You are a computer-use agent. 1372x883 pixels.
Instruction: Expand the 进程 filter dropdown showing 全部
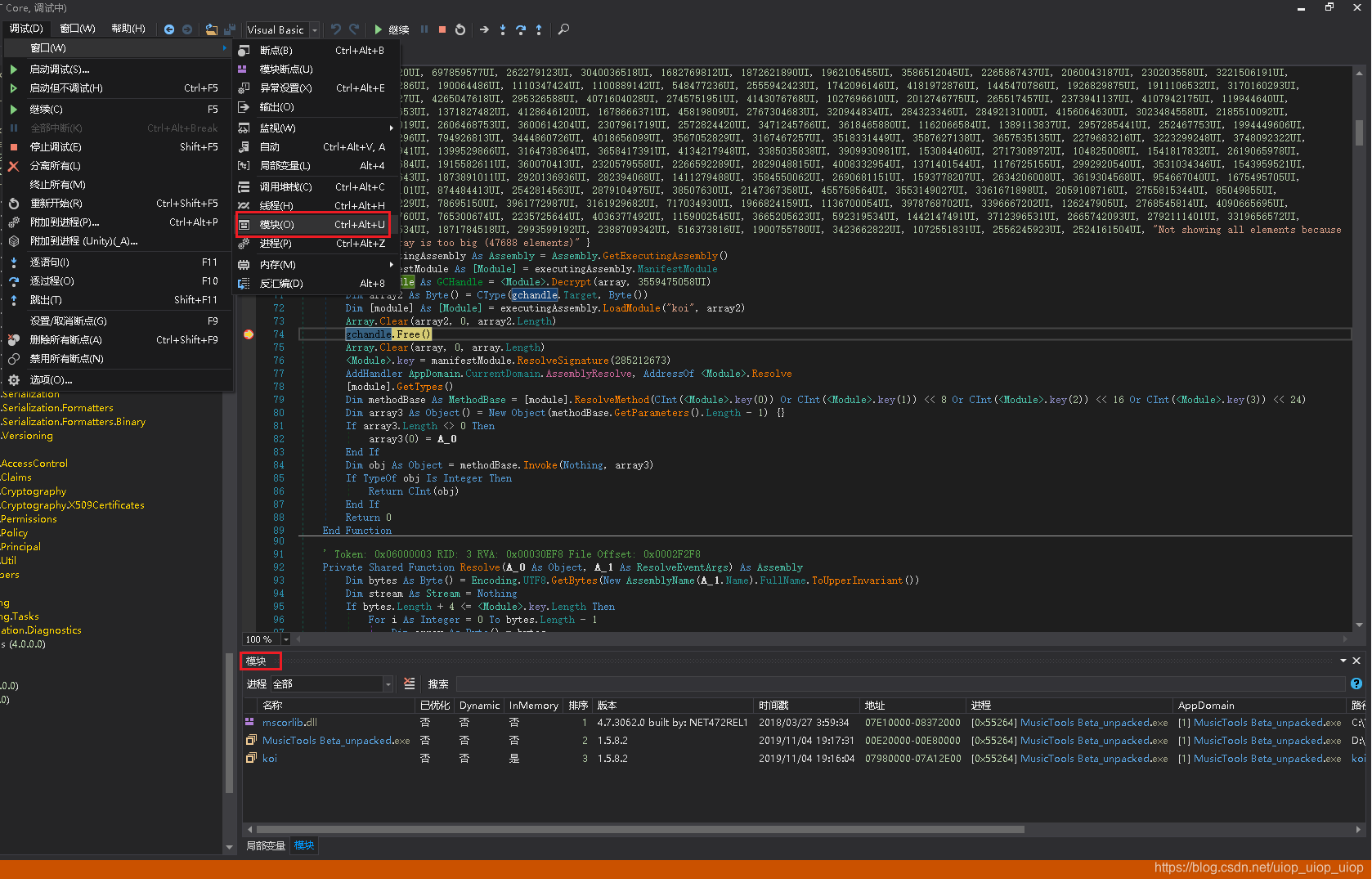click(x=387, y=684)
